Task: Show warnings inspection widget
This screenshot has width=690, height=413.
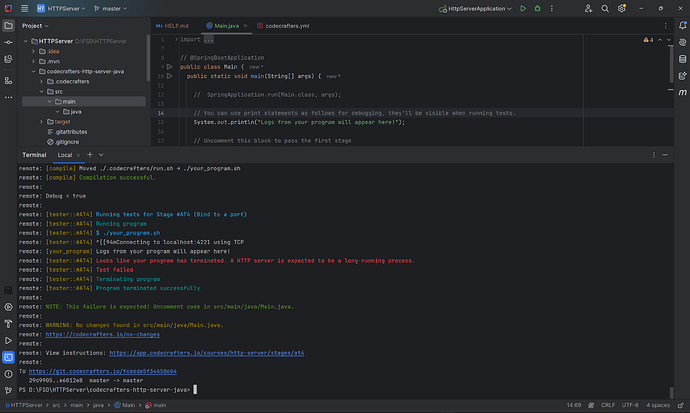Action: pos(649,40)
